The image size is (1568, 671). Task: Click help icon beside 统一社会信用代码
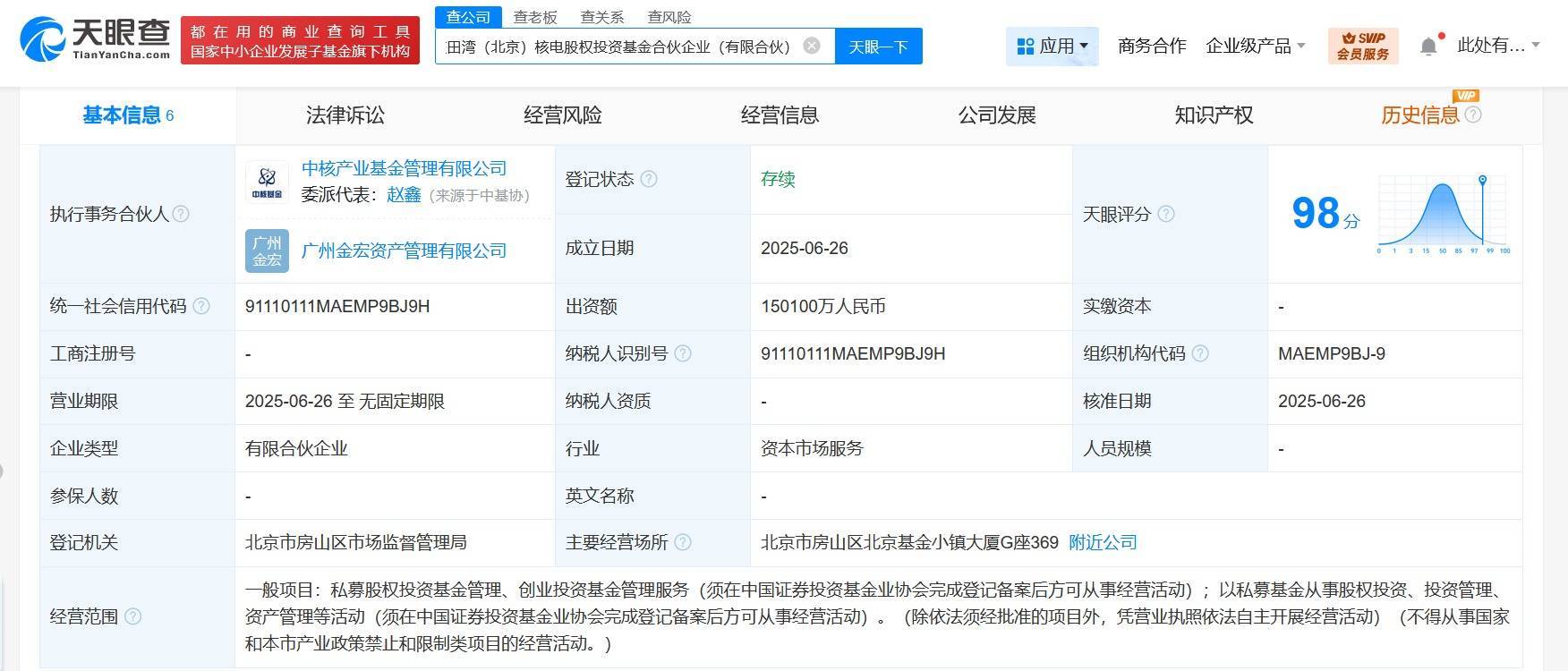tap(201, 306)
